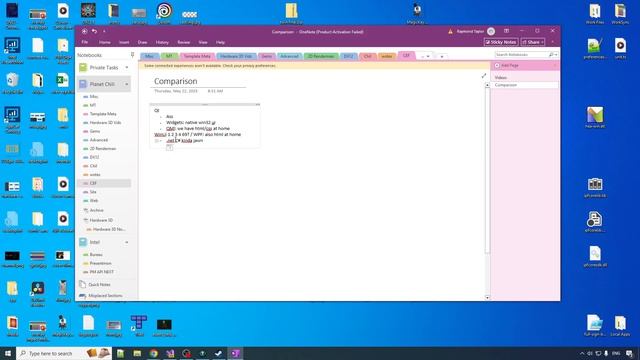Click the page scrollbar down arrow
Image resolution: width=640 pixels, height=360 pixels.
click(x=487, y=298)
